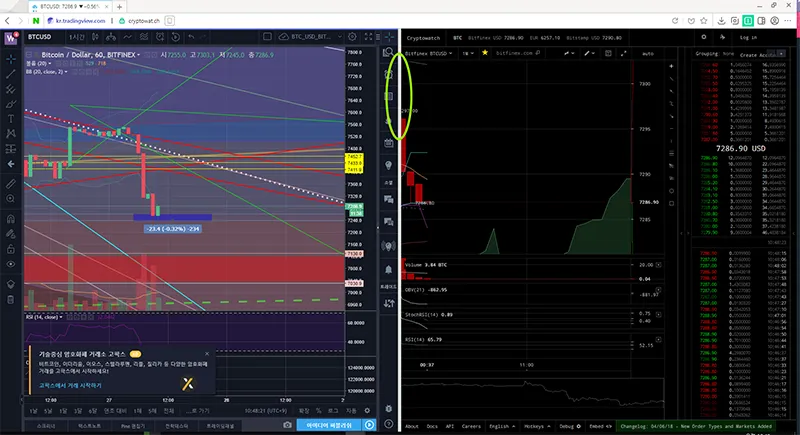Choose the text annotation tool
This screenshot has height=435, width=800.
[11, 119]
